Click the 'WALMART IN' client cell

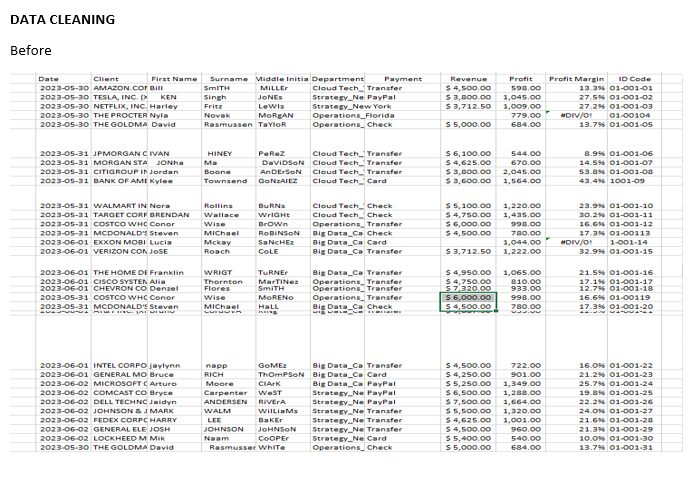tap(120, 206)
